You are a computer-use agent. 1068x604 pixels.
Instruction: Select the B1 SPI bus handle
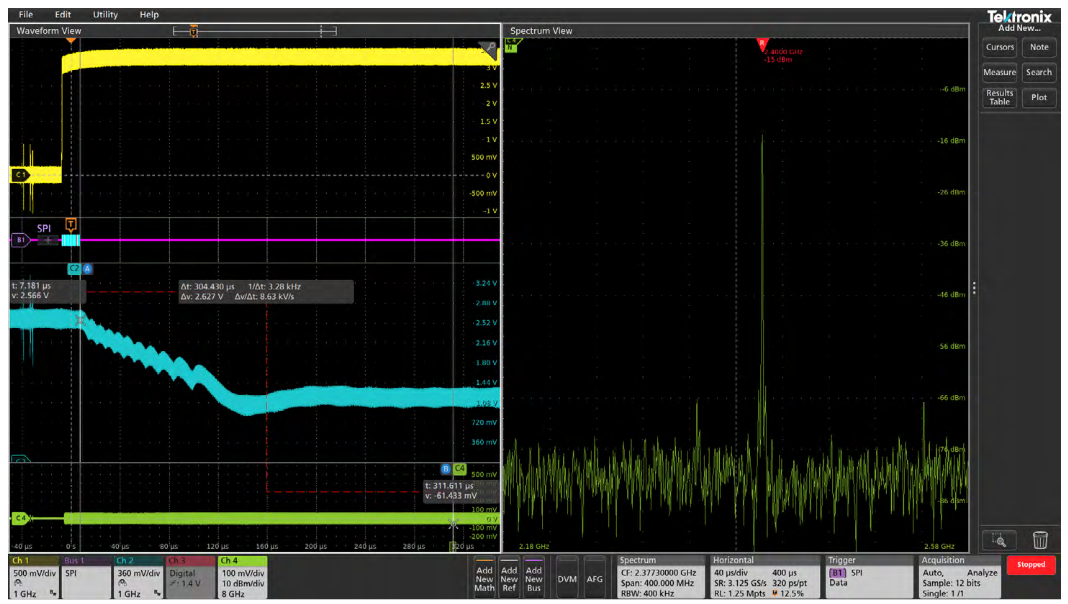click(19, 240)
